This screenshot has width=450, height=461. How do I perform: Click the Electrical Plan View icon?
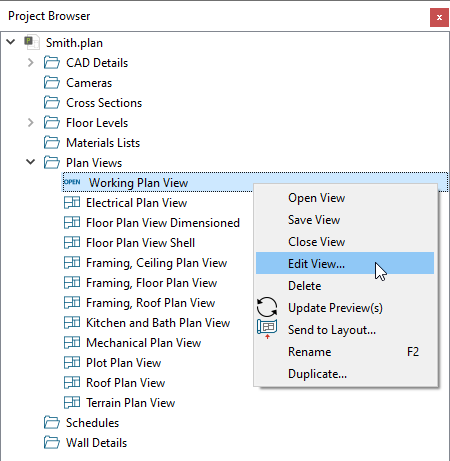pyautogui.click(x=72, y=203)
